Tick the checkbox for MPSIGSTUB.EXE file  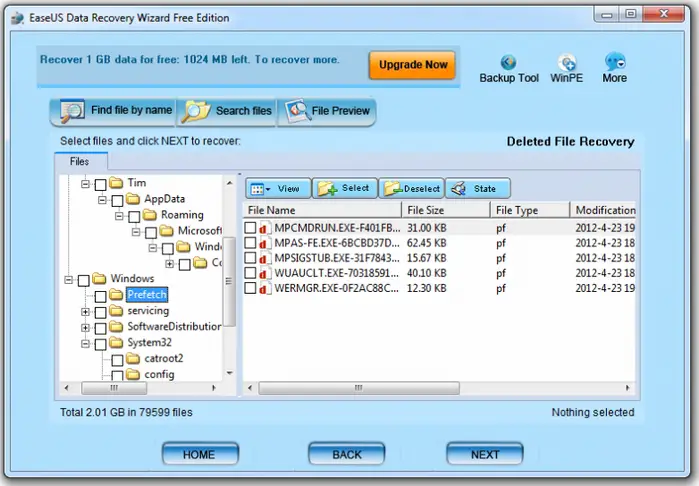pos(250,259)
